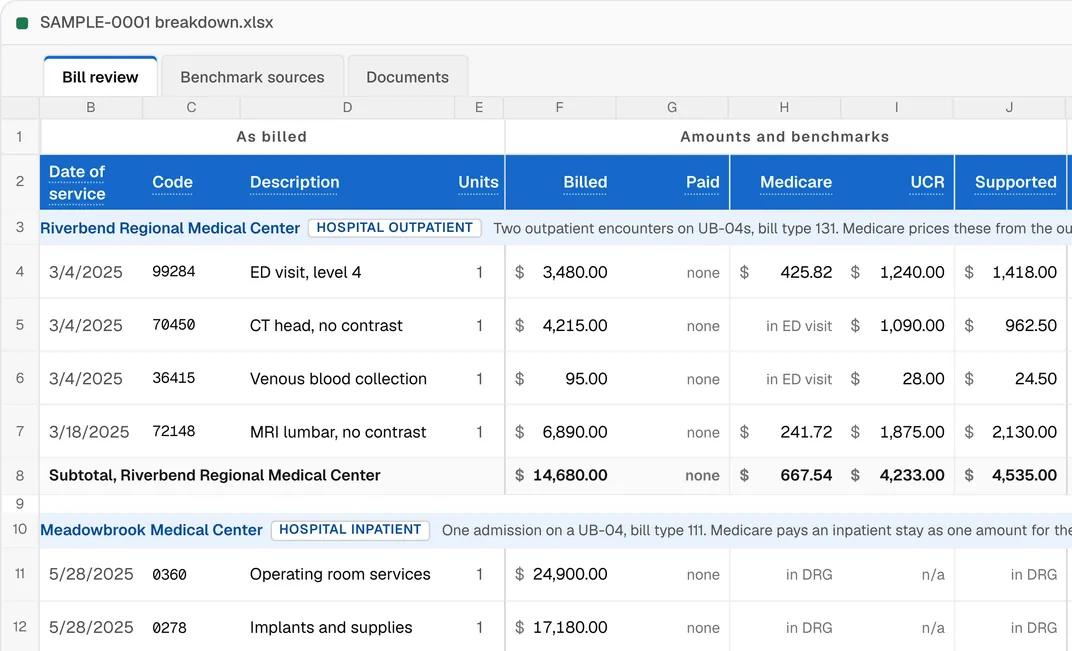
Task: Select the 3/18/2025 date cell
Action: coord(89,432)
